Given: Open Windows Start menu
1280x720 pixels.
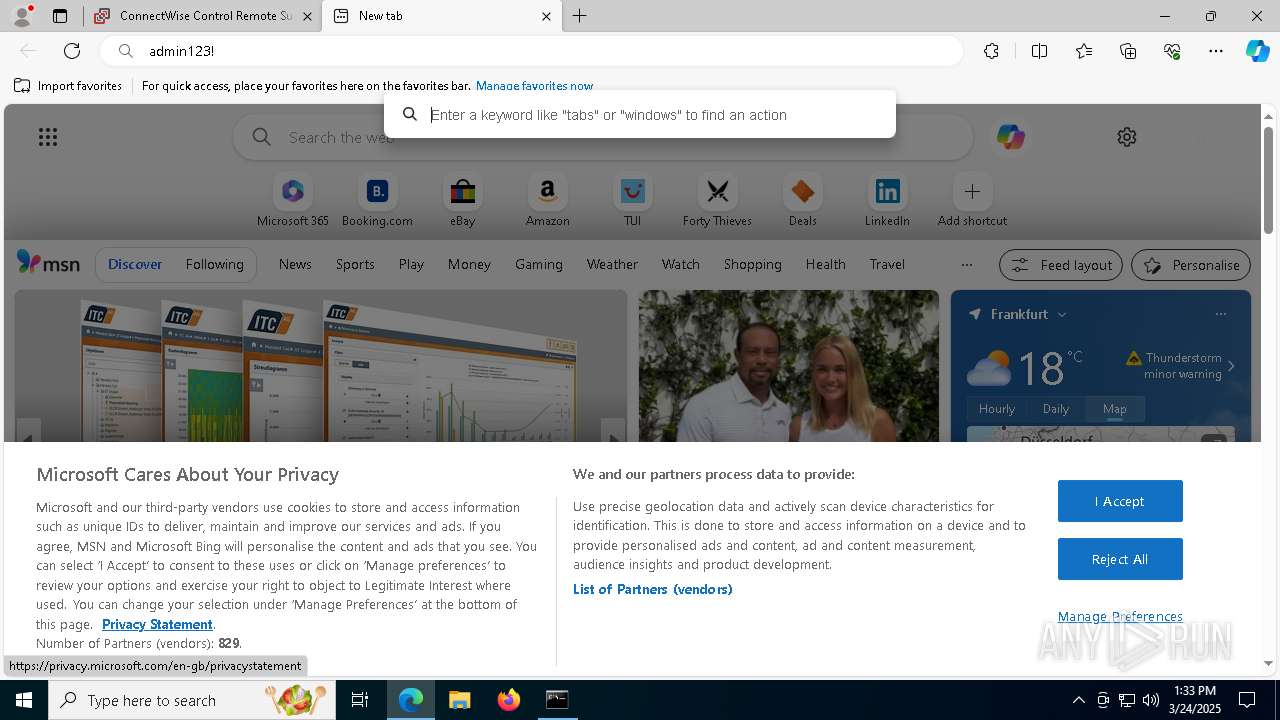Looking at the screenshot, I should click(x=24, y=700).
